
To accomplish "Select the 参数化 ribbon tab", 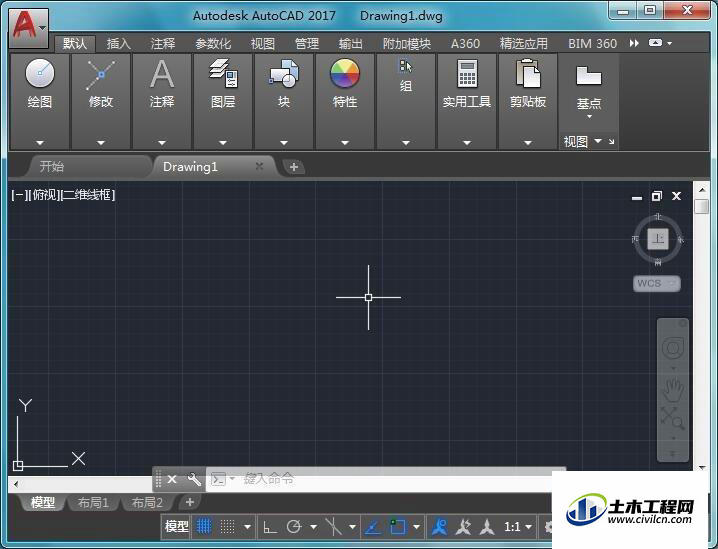I will coord(213,44).
